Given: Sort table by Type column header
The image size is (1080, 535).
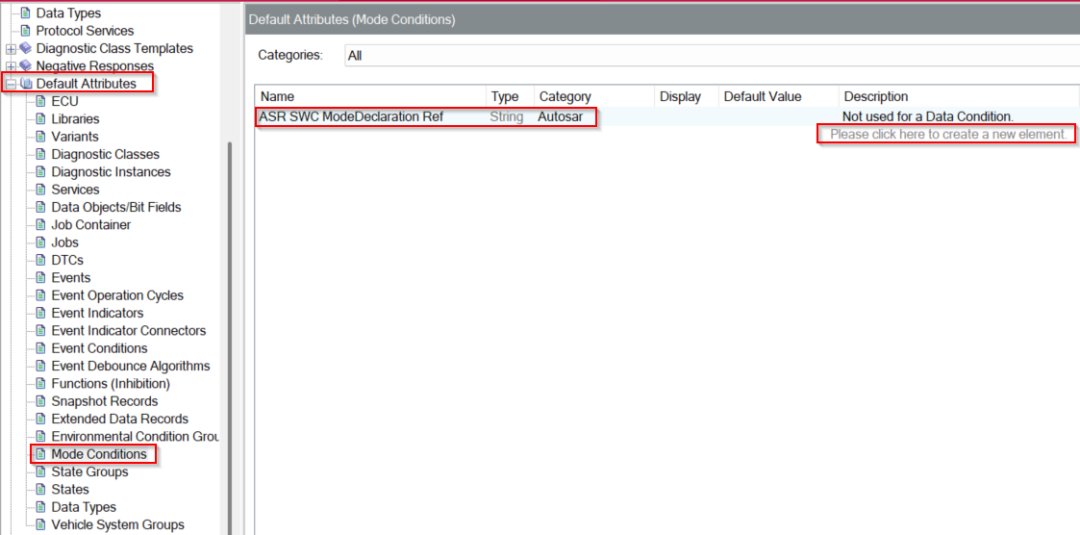Looking at the screenshot, I should 510,96.
